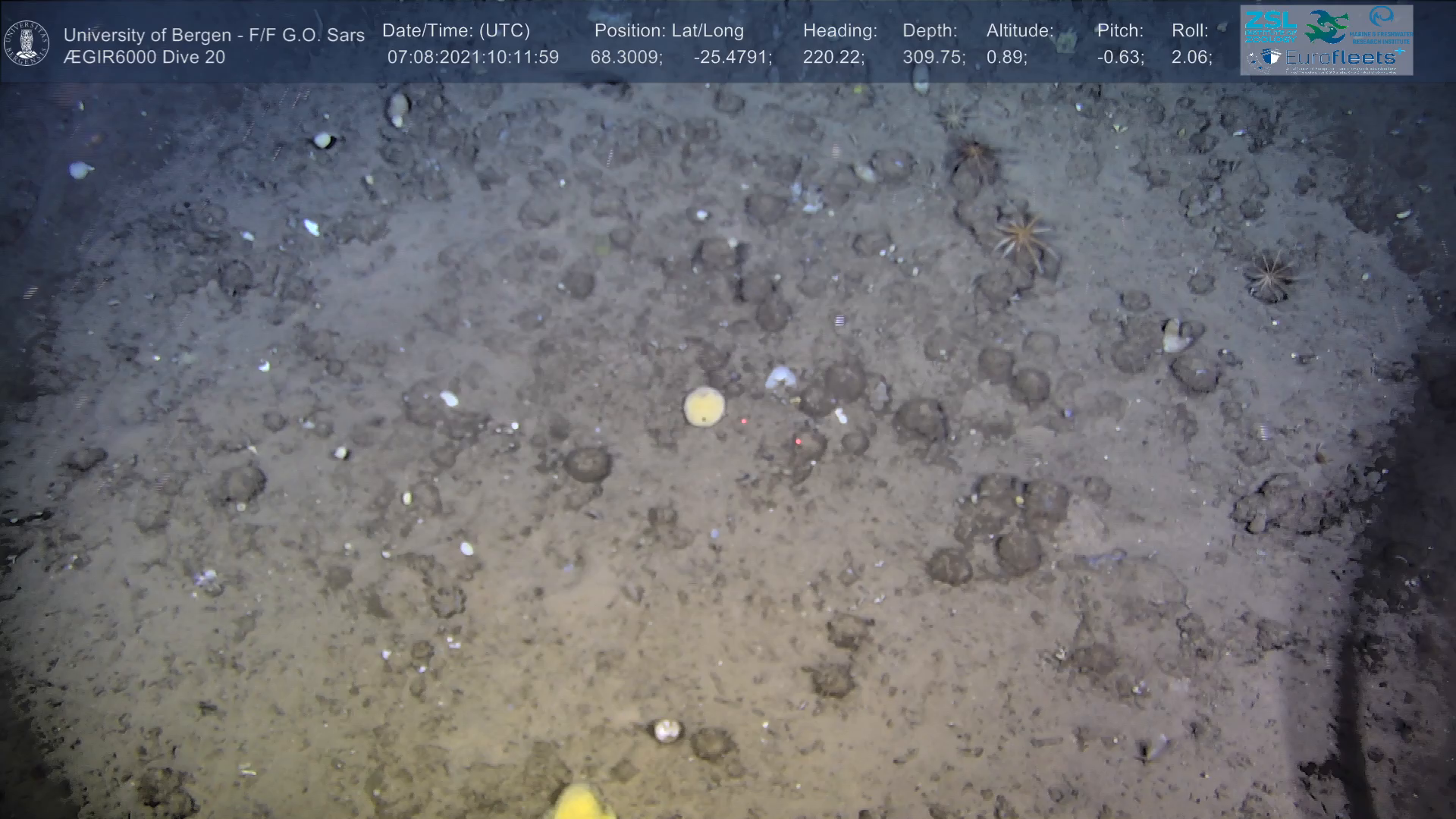The height and width of the screenshot is (819, 1456).
Task: Click the Altitude value 0.89
Action: (1006, 58)
